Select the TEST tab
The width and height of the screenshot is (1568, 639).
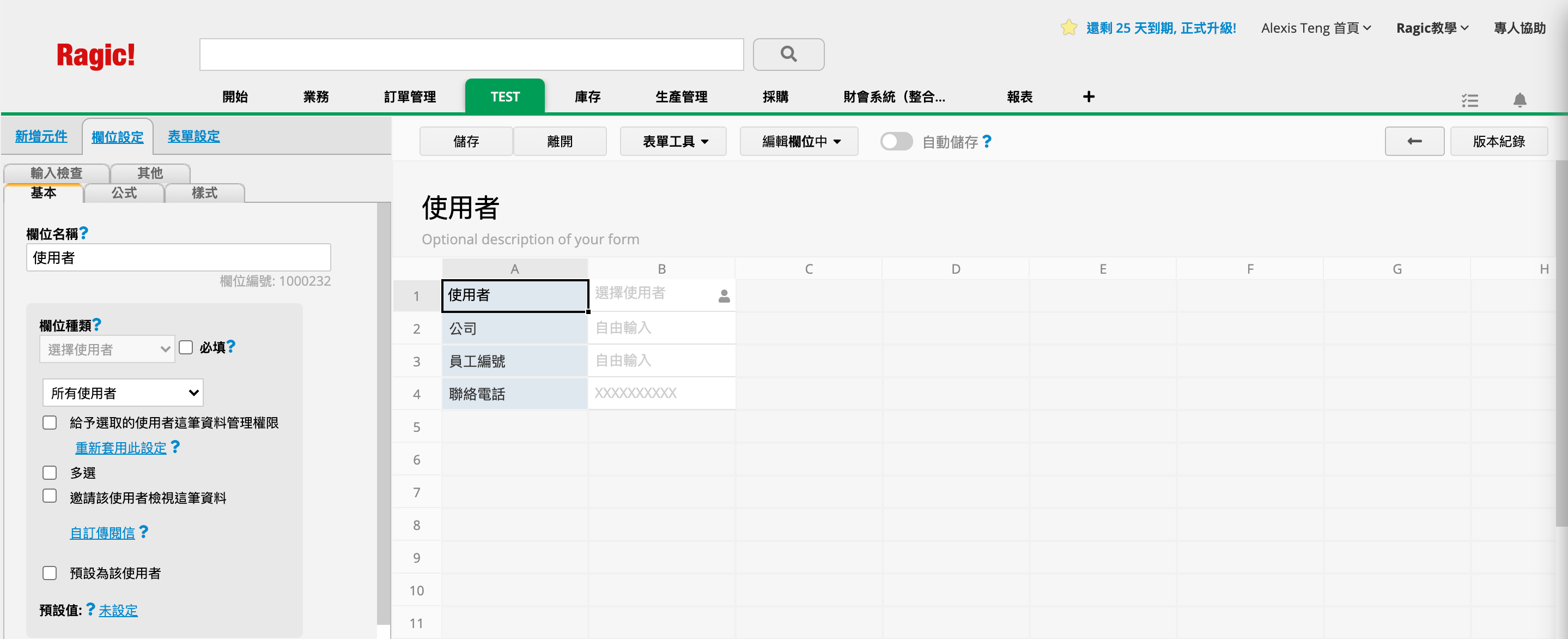tap(505, 97)
